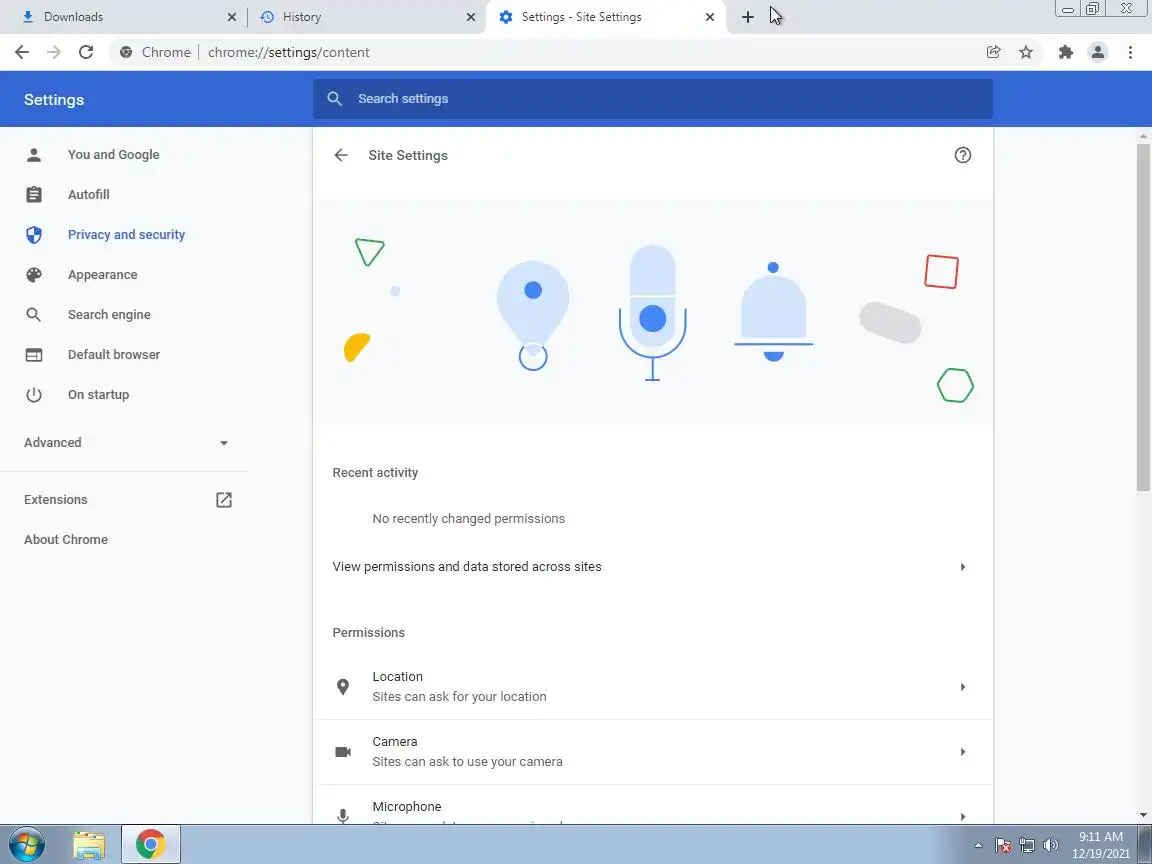This screenshot has width=1152, height=864.
Task: Close the Downloads tab
Action: coord(231,17)
